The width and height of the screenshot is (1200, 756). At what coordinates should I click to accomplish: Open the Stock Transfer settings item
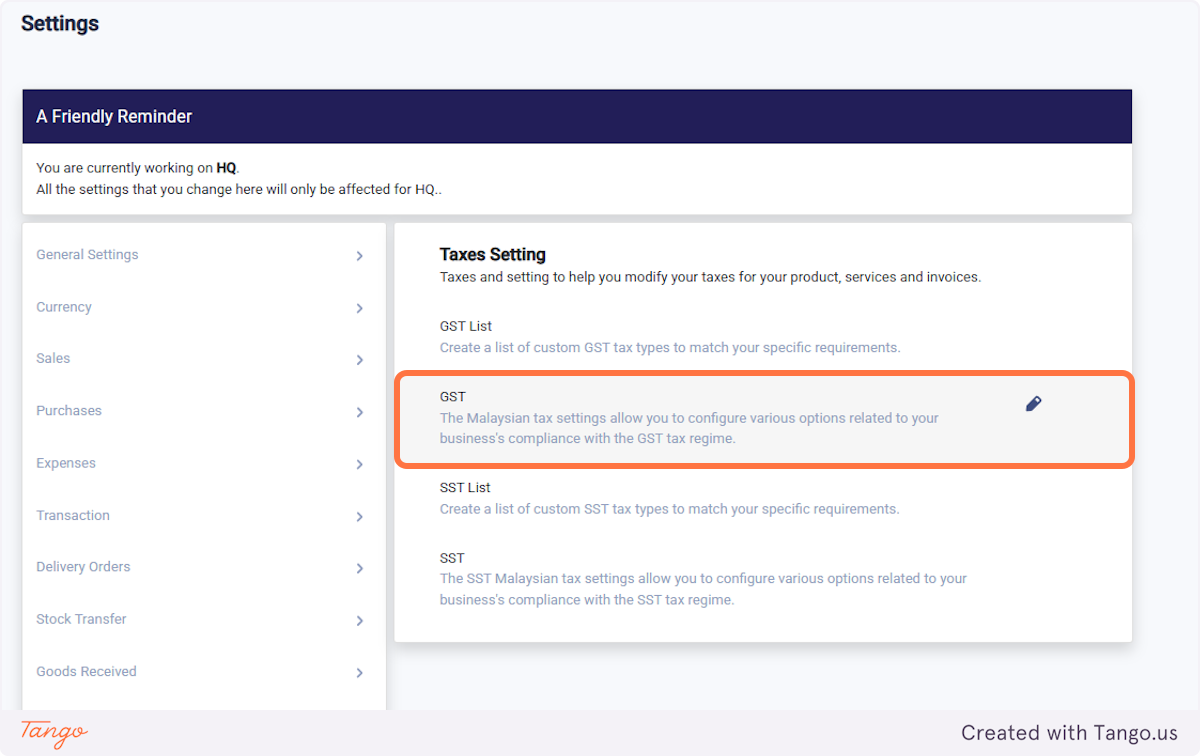(204, 619)
